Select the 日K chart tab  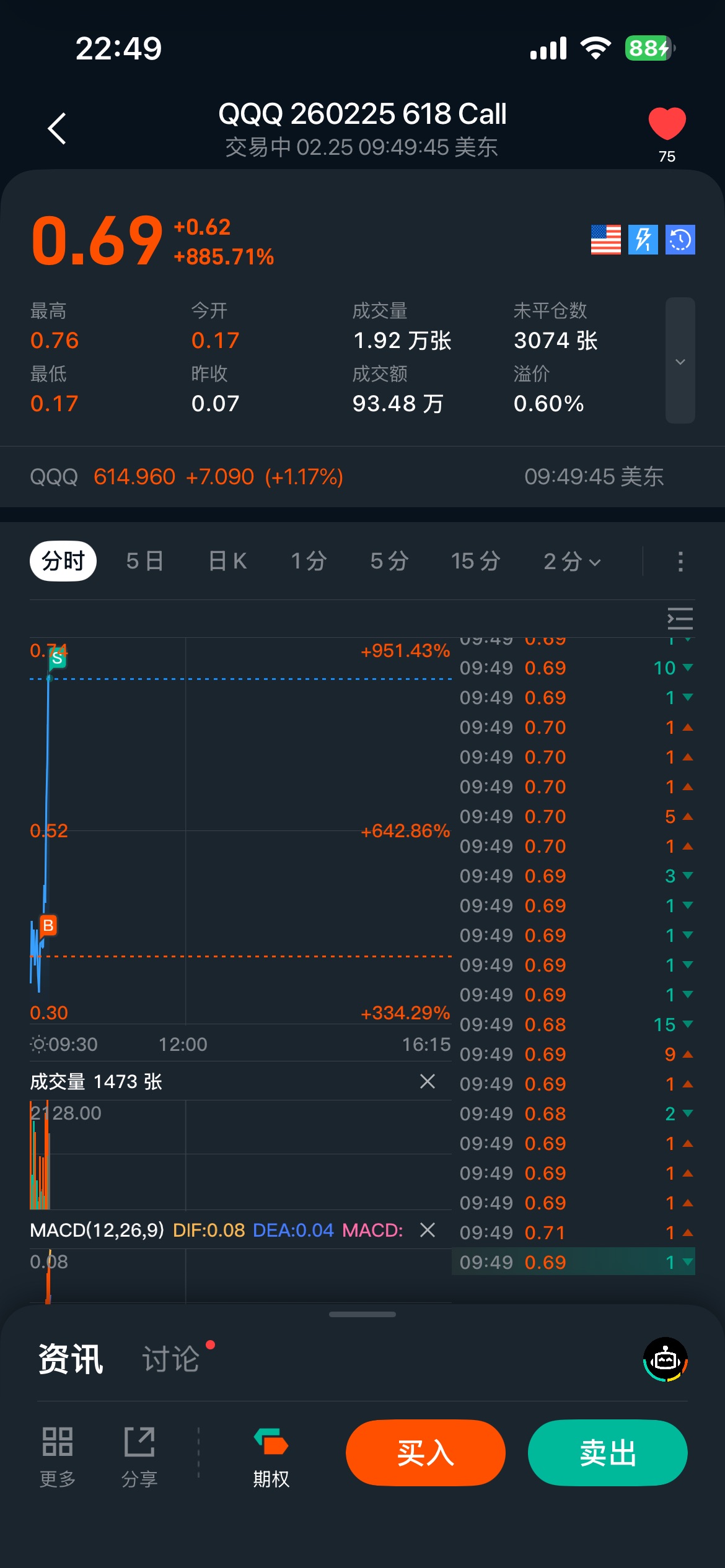tap(227, 561)
